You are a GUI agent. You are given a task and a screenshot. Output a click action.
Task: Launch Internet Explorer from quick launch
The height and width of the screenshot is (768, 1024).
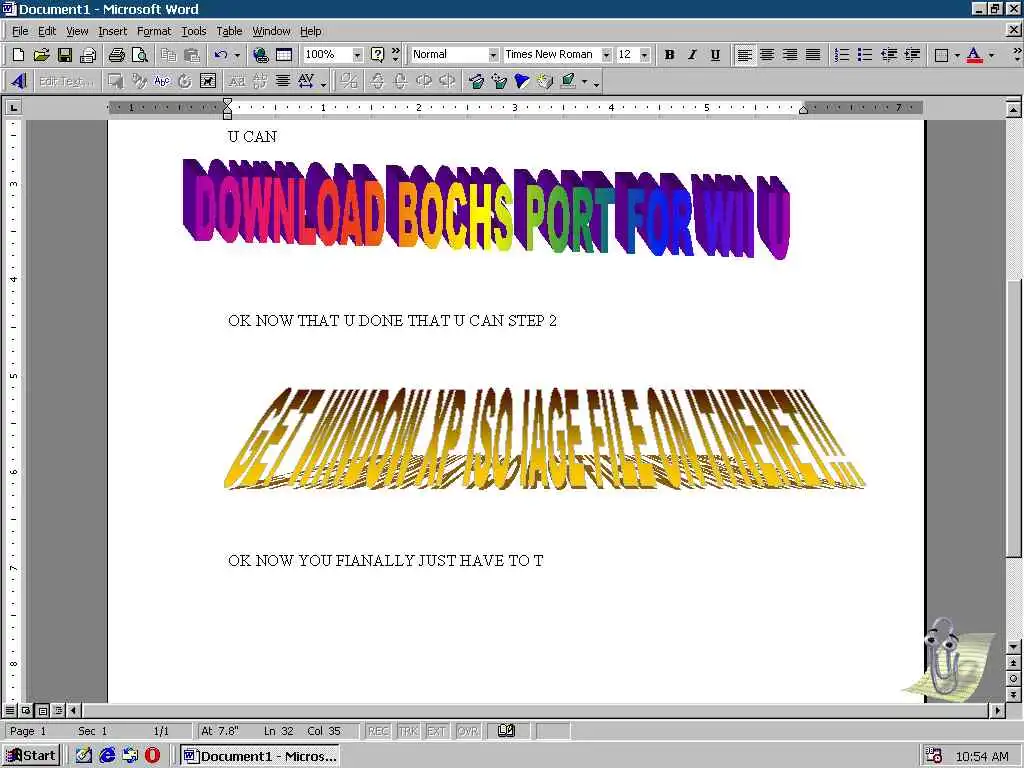[x=107, y=756]
